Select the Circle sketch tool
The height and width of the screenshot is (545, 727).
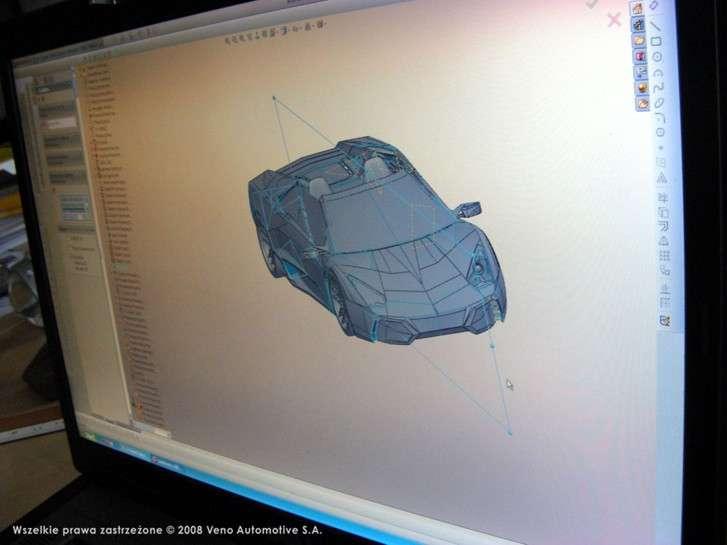[x=657, y=57]
